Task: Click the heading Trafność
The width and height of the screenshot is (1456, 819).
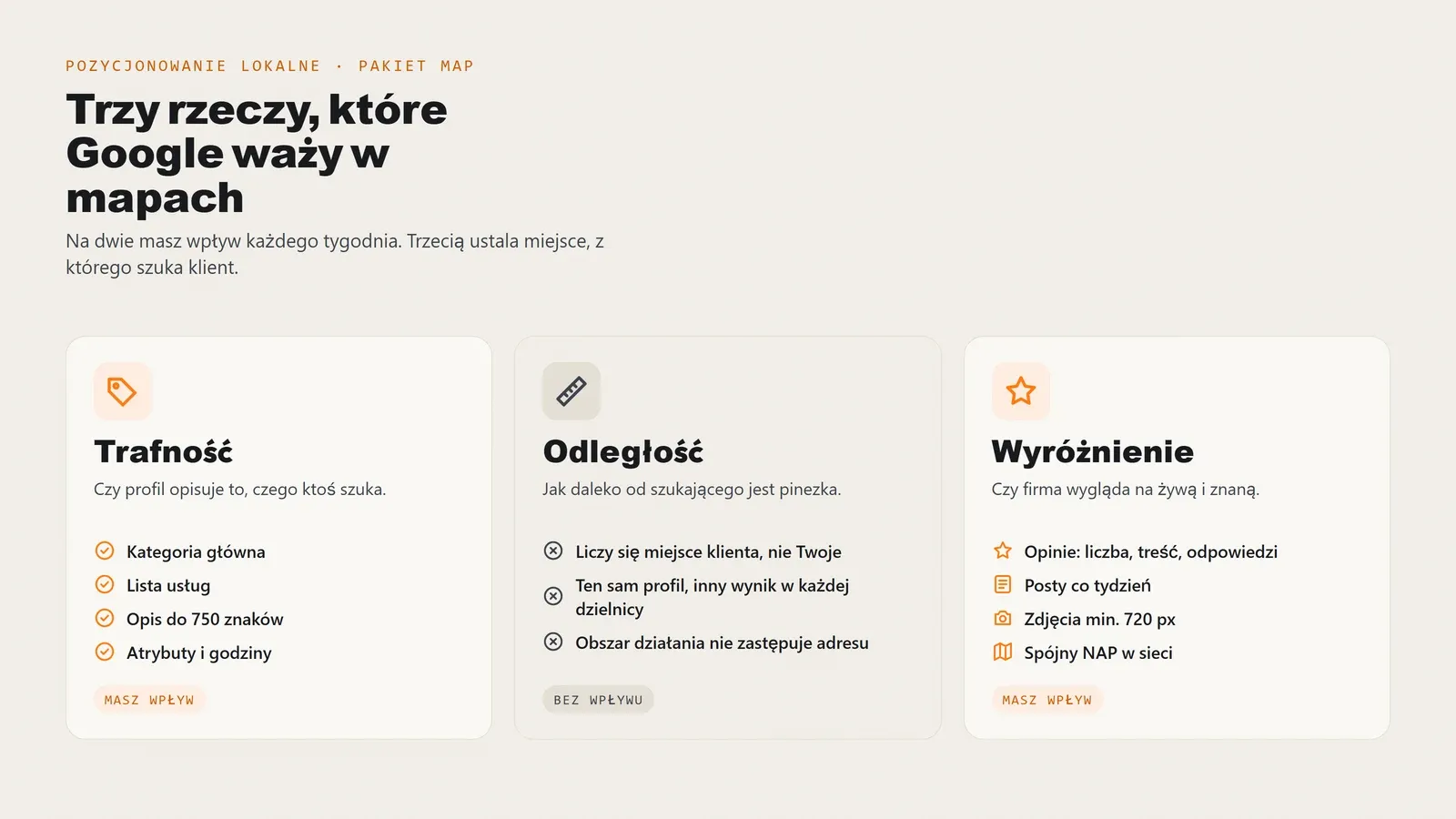Action: pos(164,451)
